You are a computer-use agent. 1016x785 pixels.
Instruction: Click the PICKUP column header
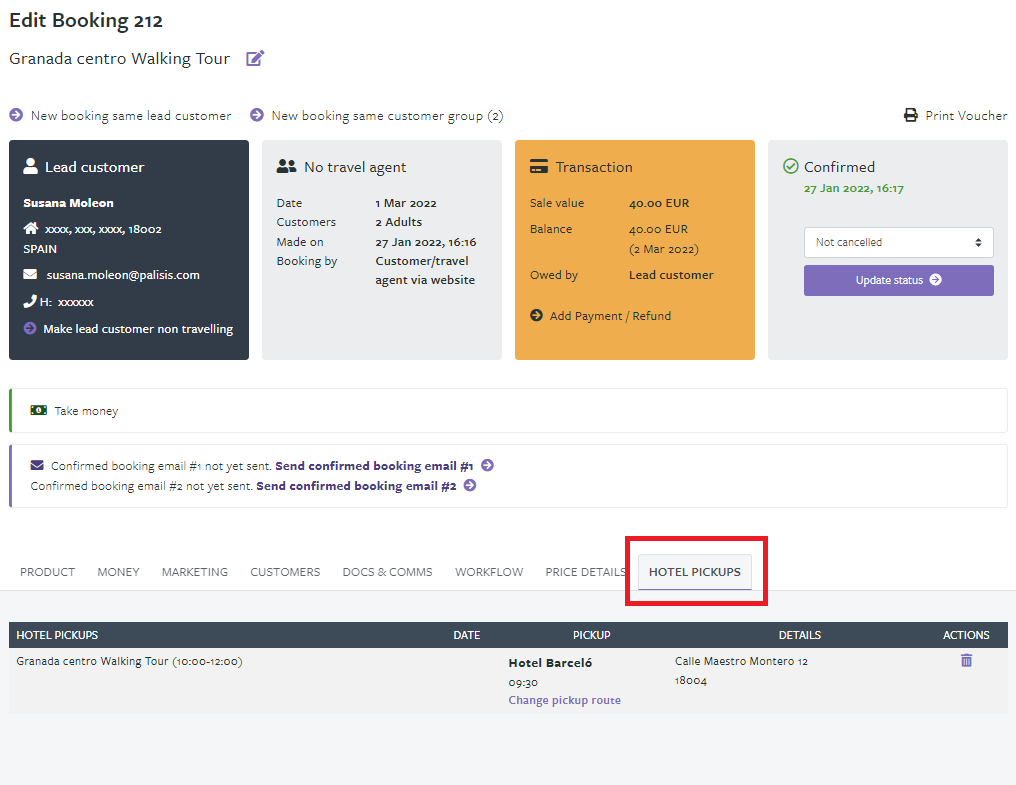pos(592,635)
